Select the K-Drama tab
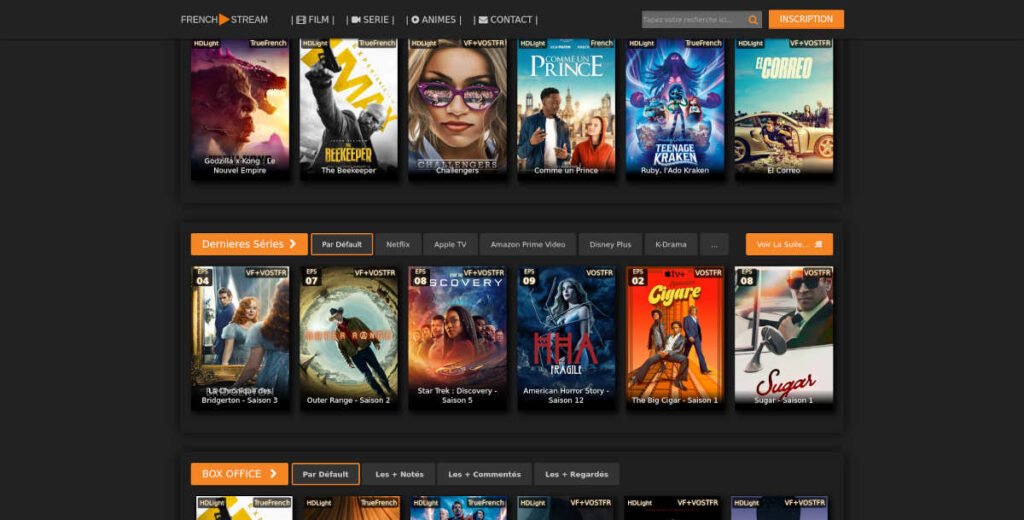Image resolution: width=1024 pixels, height=520 pixels. pos(671,244)
